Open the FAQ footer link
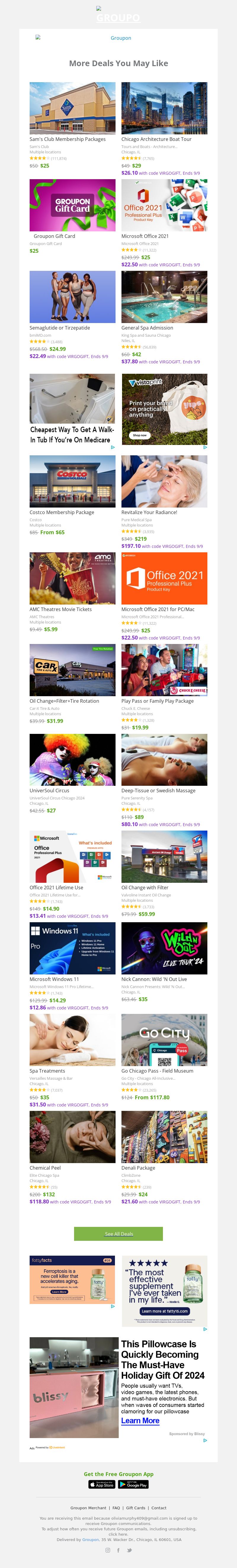Image resolution: width=237 pixels, height=1568 pixels. (x=116, y=1508)
